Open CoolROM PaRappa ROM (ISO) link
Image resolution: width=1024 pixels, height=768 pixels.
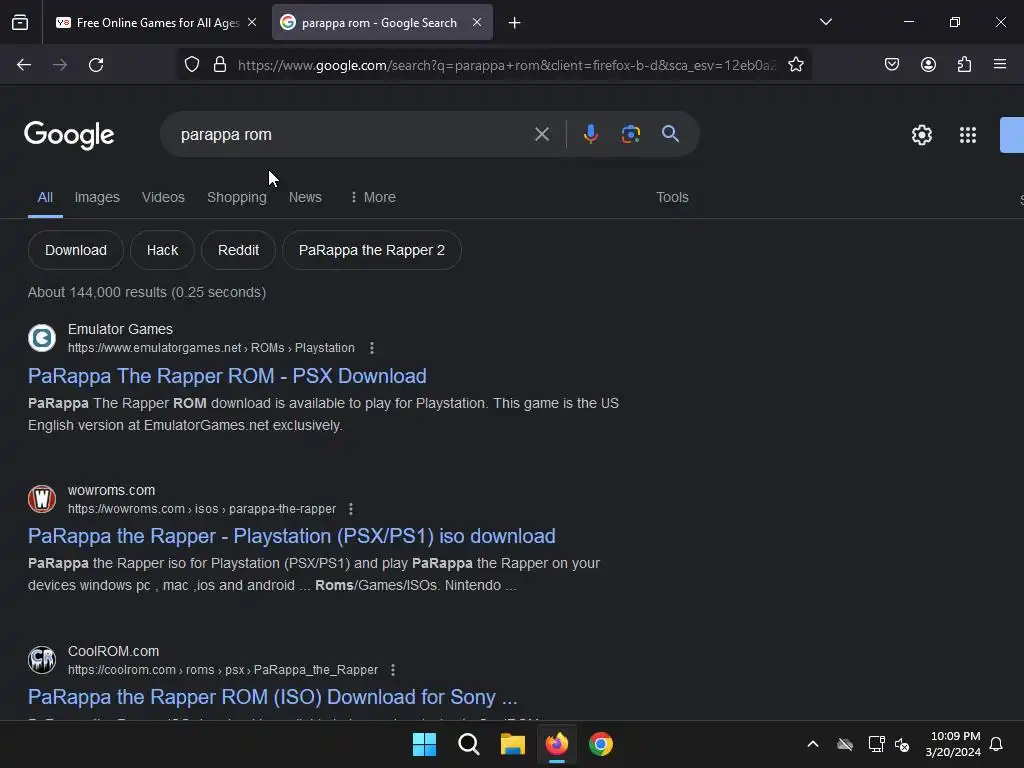tap(272, 697)
